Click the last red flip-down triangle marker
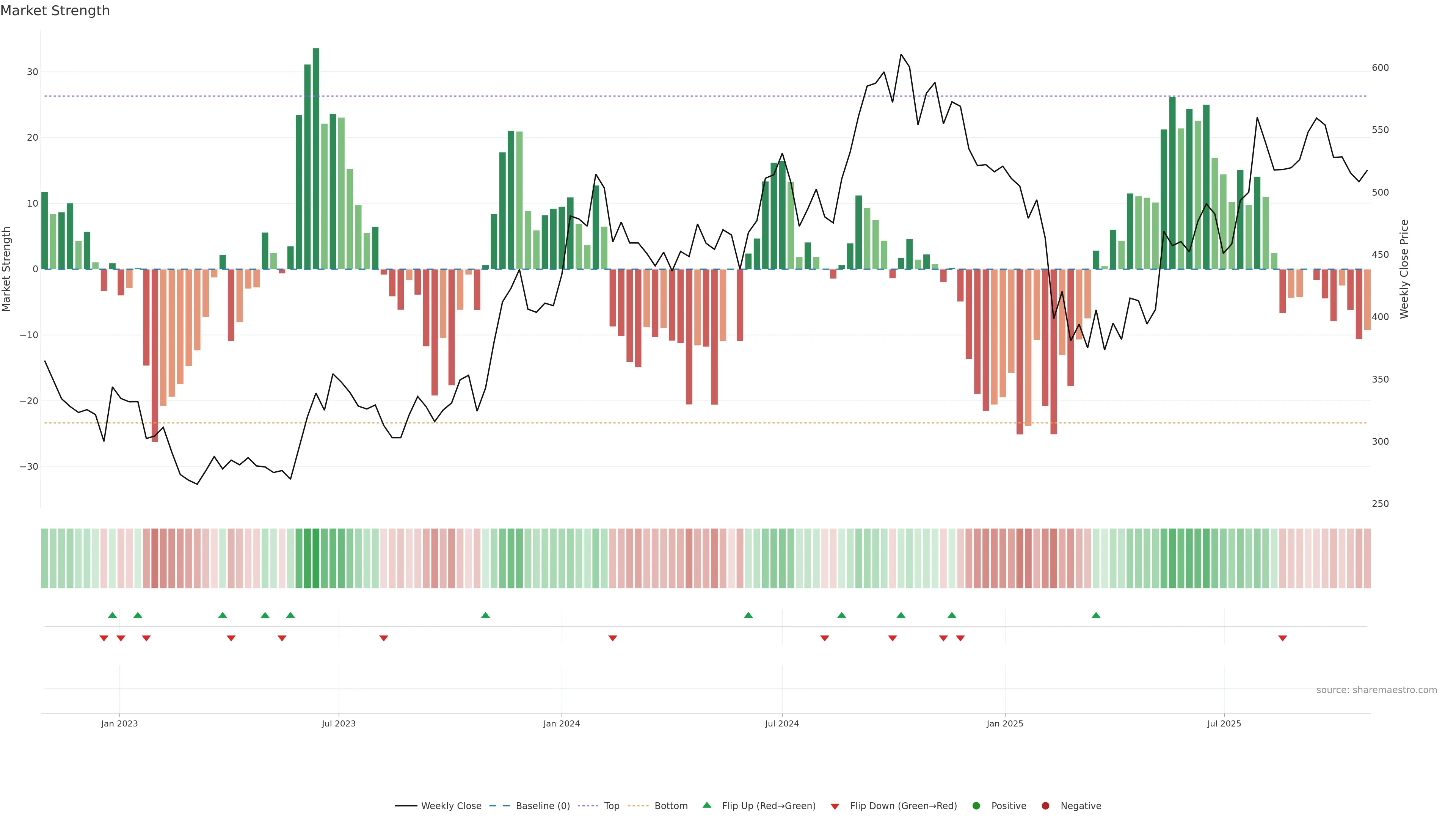The image size is (1456, 819). click(x=1282, y=638)
